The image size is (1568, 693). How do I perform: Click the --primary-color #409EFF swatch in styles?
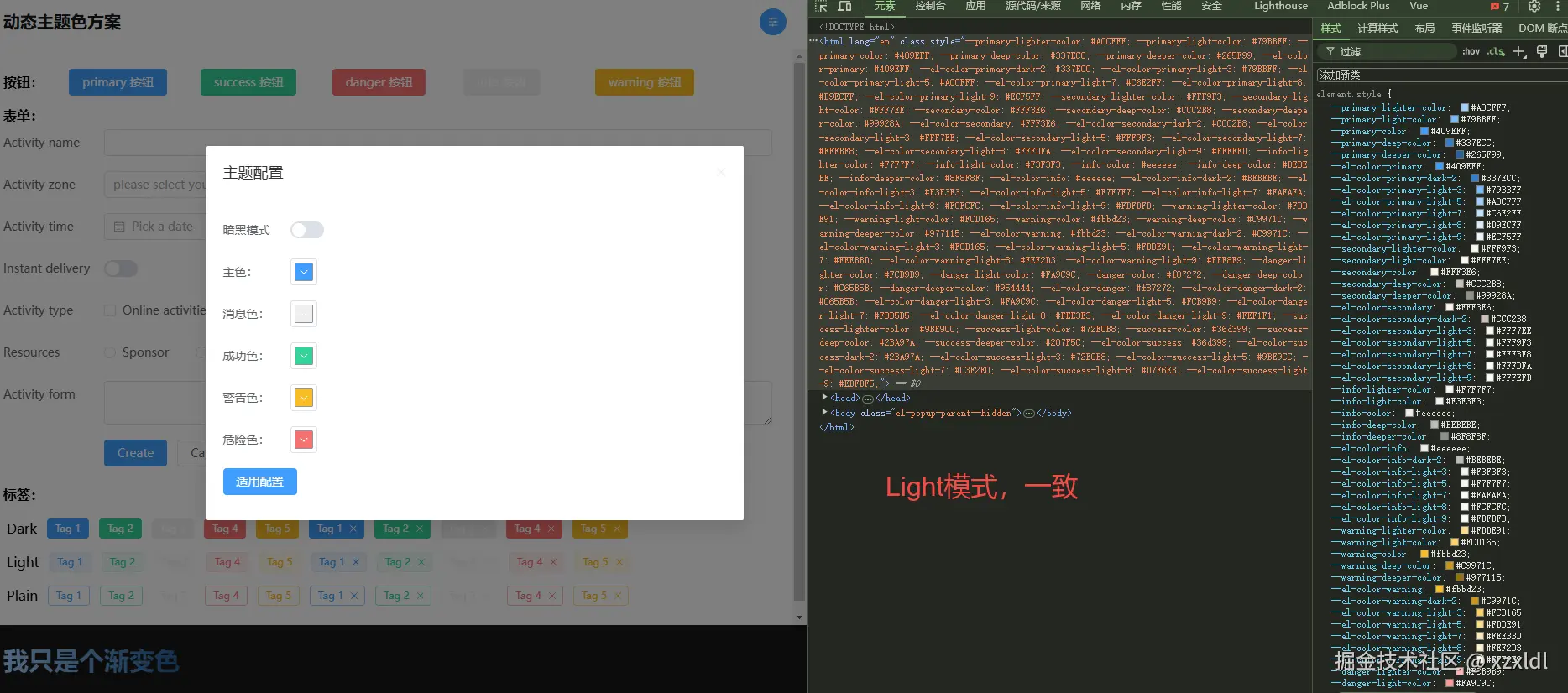coord(1424,132)
